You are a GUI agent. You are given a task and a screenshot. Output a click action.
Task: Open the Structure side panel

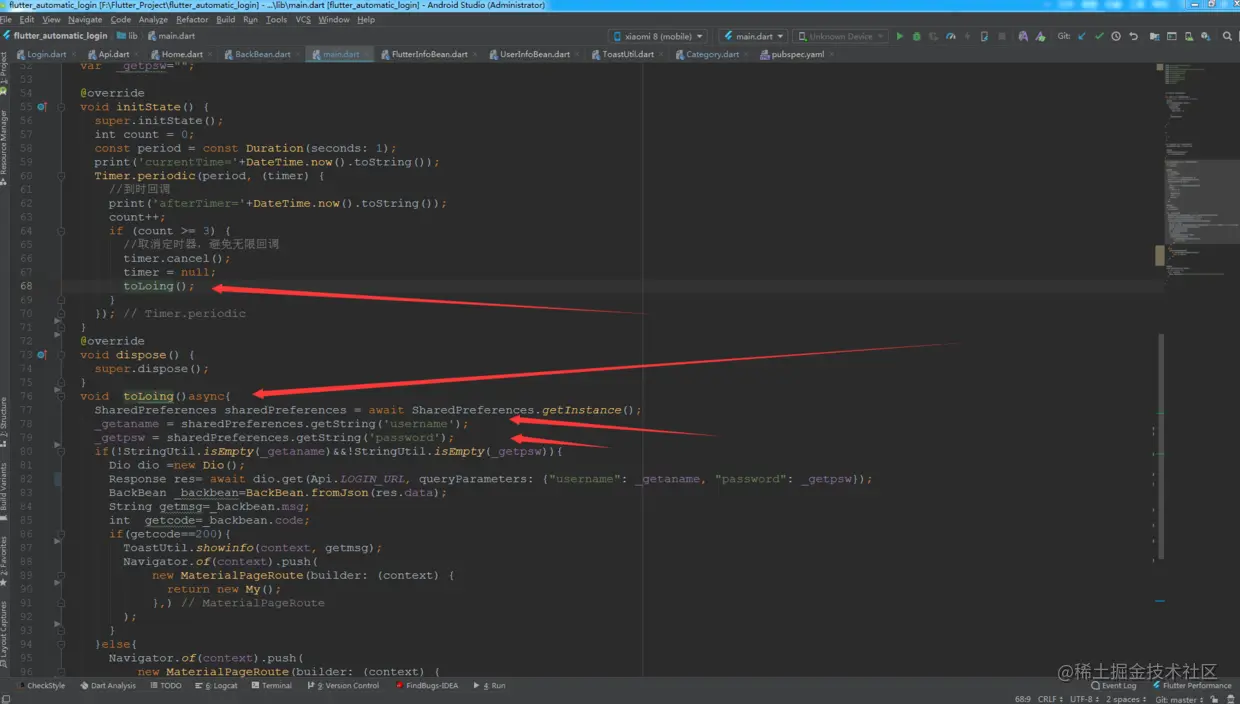point(4,422)
